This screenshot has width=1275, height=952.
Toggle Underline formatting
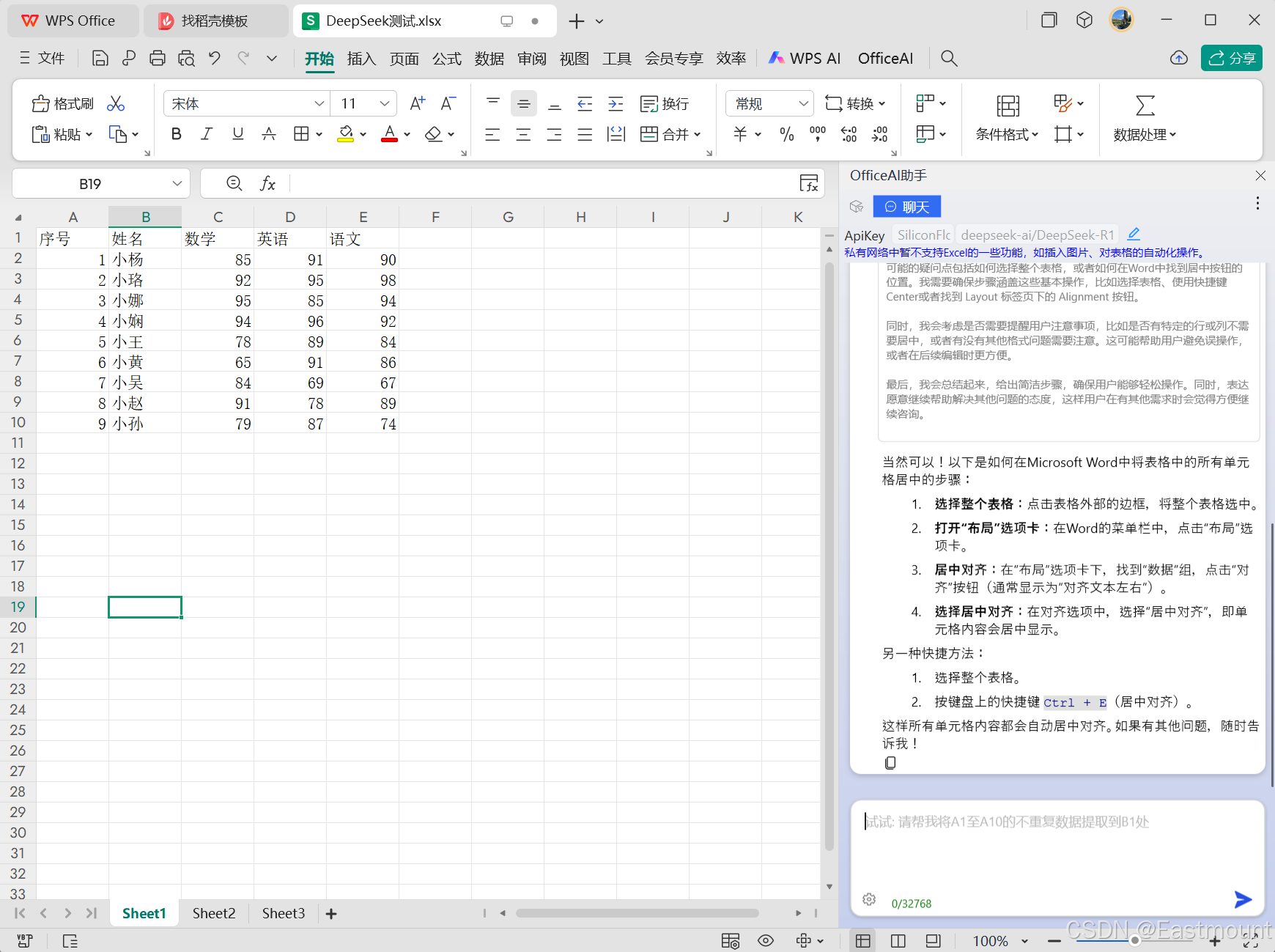click(x=238, y=134)
